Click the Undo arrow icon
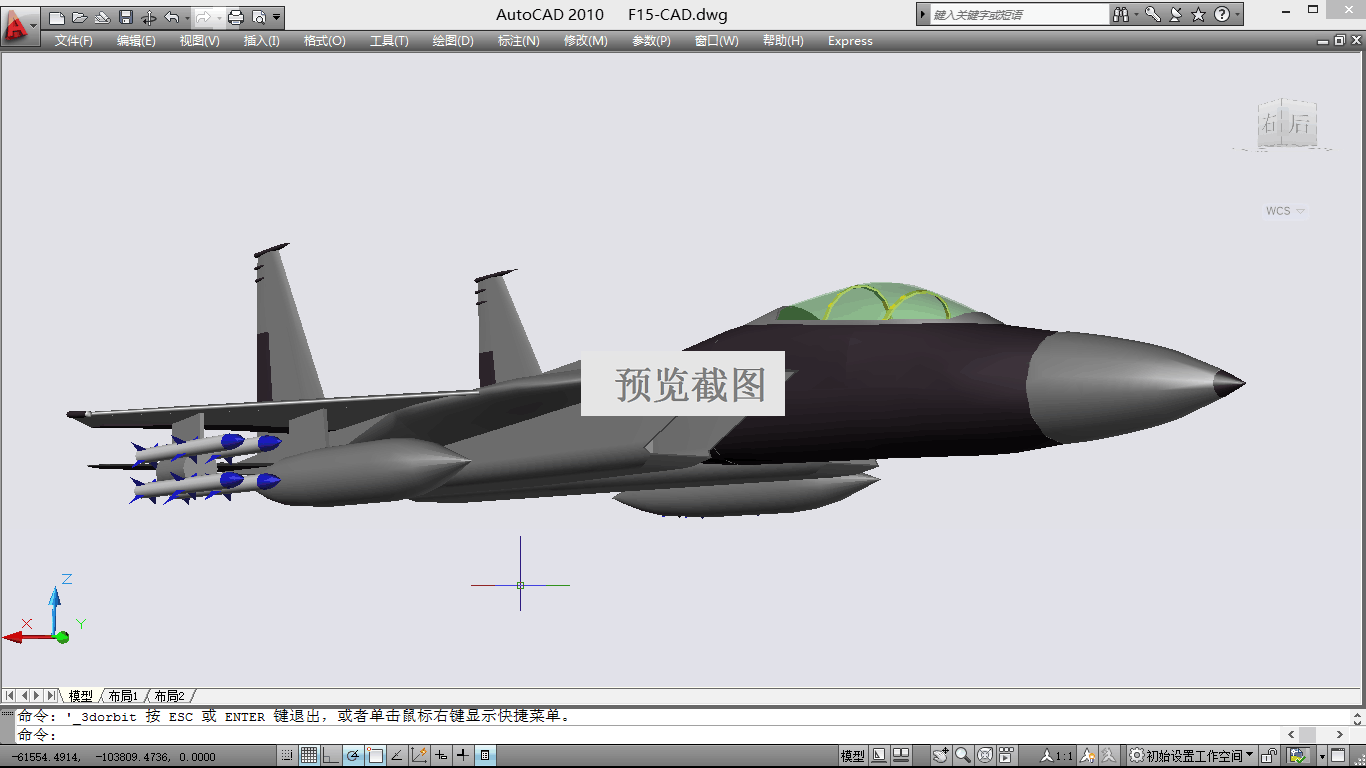Viewport: 1366px width, 768px height. tap(171, 17)
